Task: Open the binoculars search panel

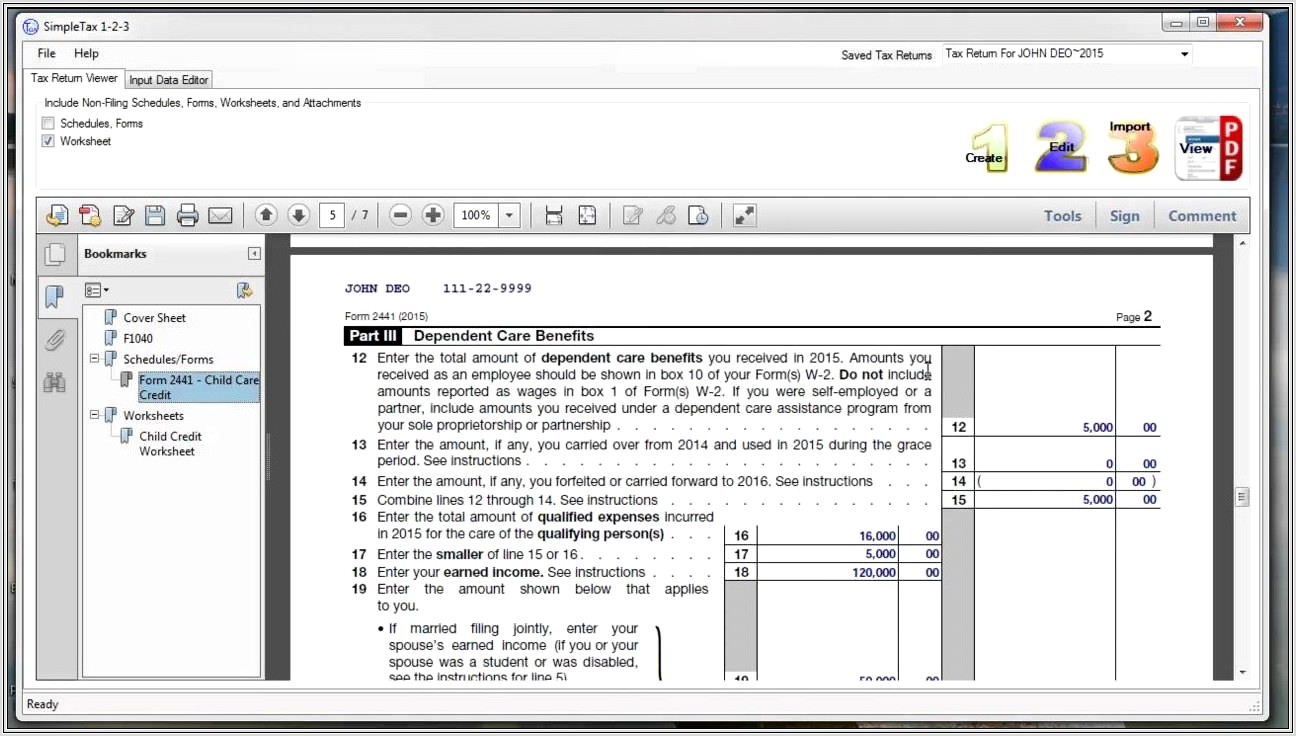Action: (54, 382)
